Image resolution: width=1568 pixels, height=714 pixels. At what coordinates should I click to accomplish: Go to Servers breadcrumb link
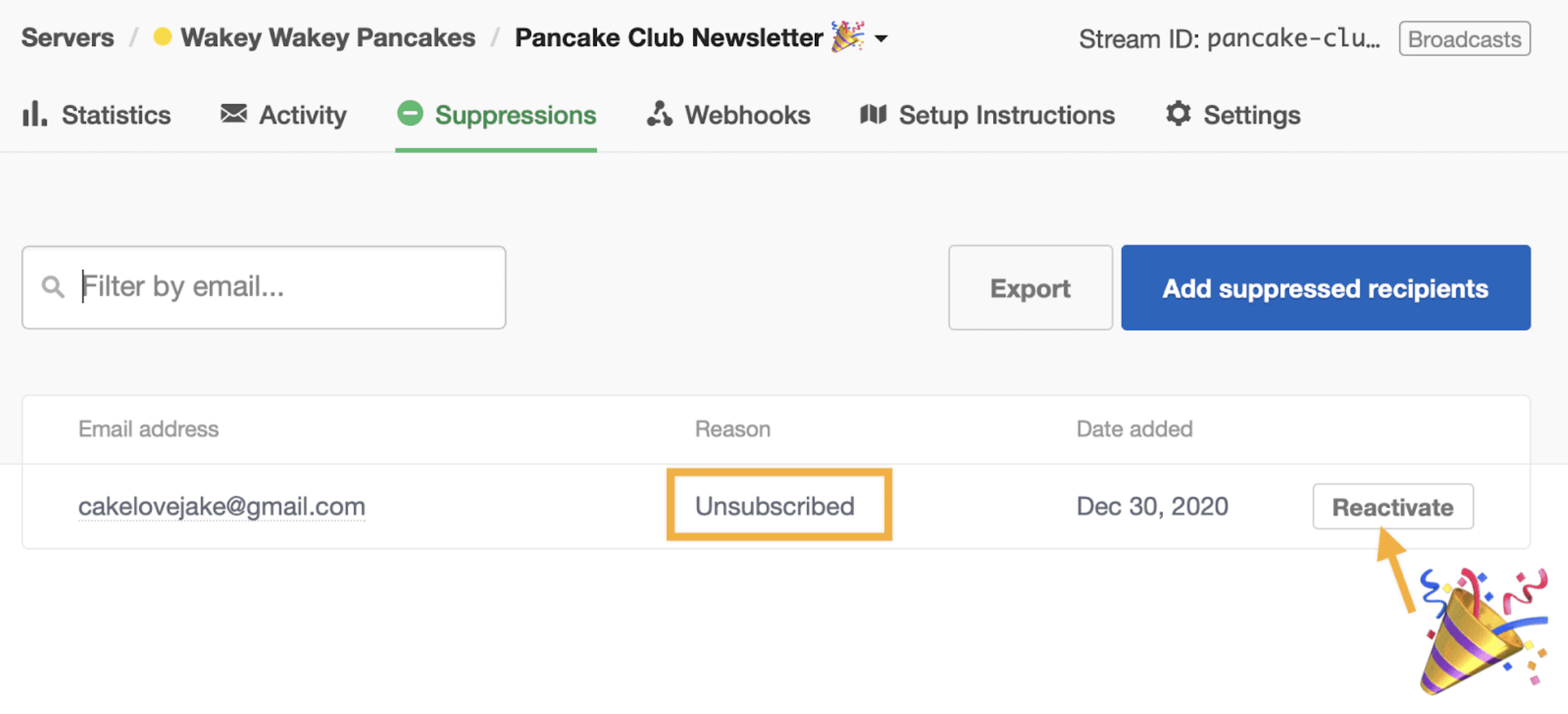point(68,38)
